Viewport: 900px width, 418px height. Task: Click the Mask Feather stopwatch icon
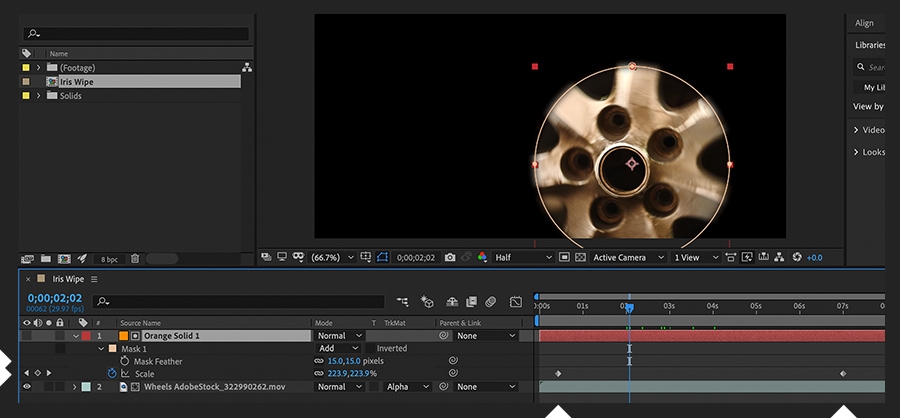(124, 361)
